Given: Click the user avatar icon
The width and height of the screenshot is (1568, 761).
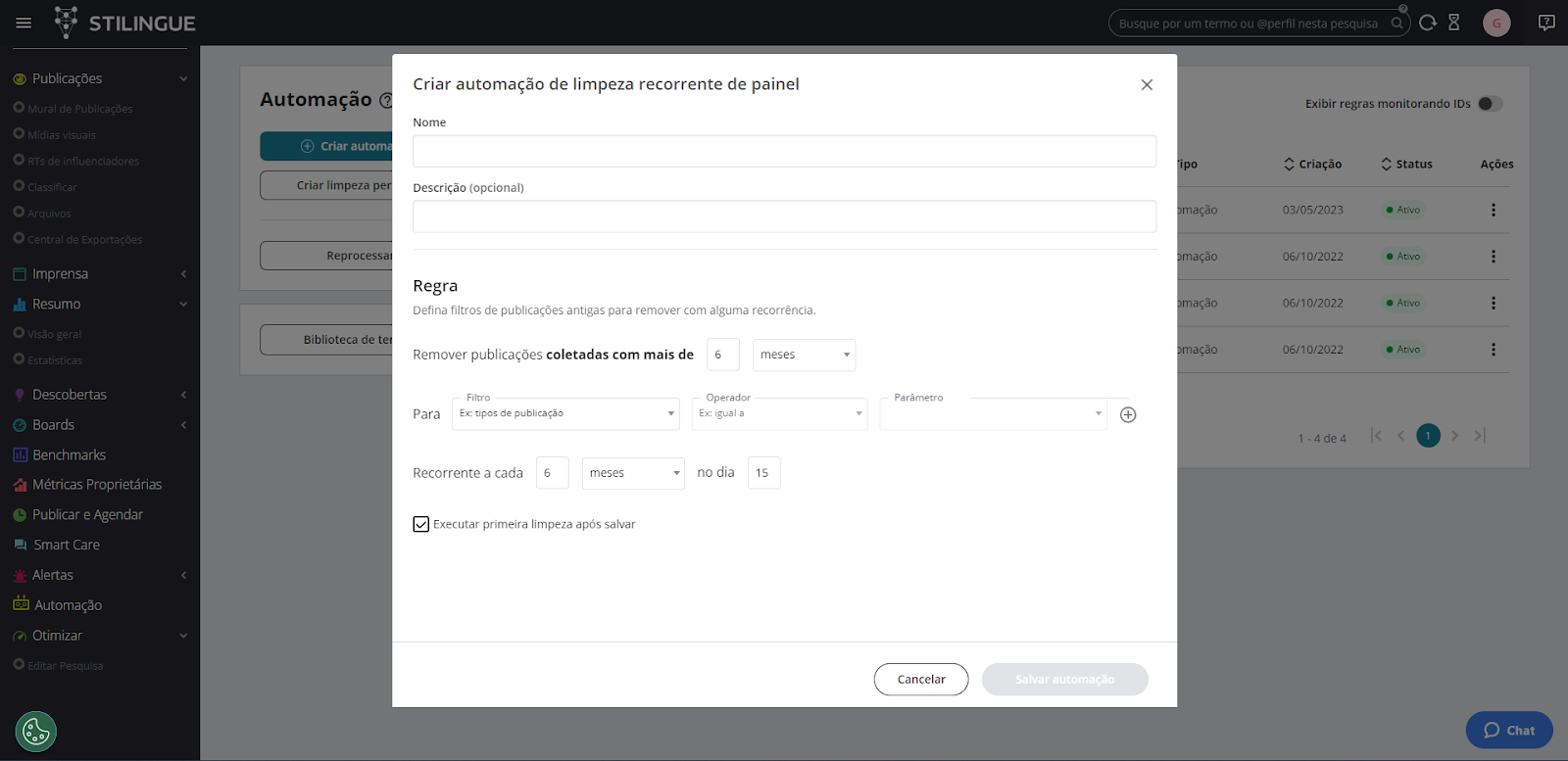Looking at the screenshot, I should coord(1496,23).
